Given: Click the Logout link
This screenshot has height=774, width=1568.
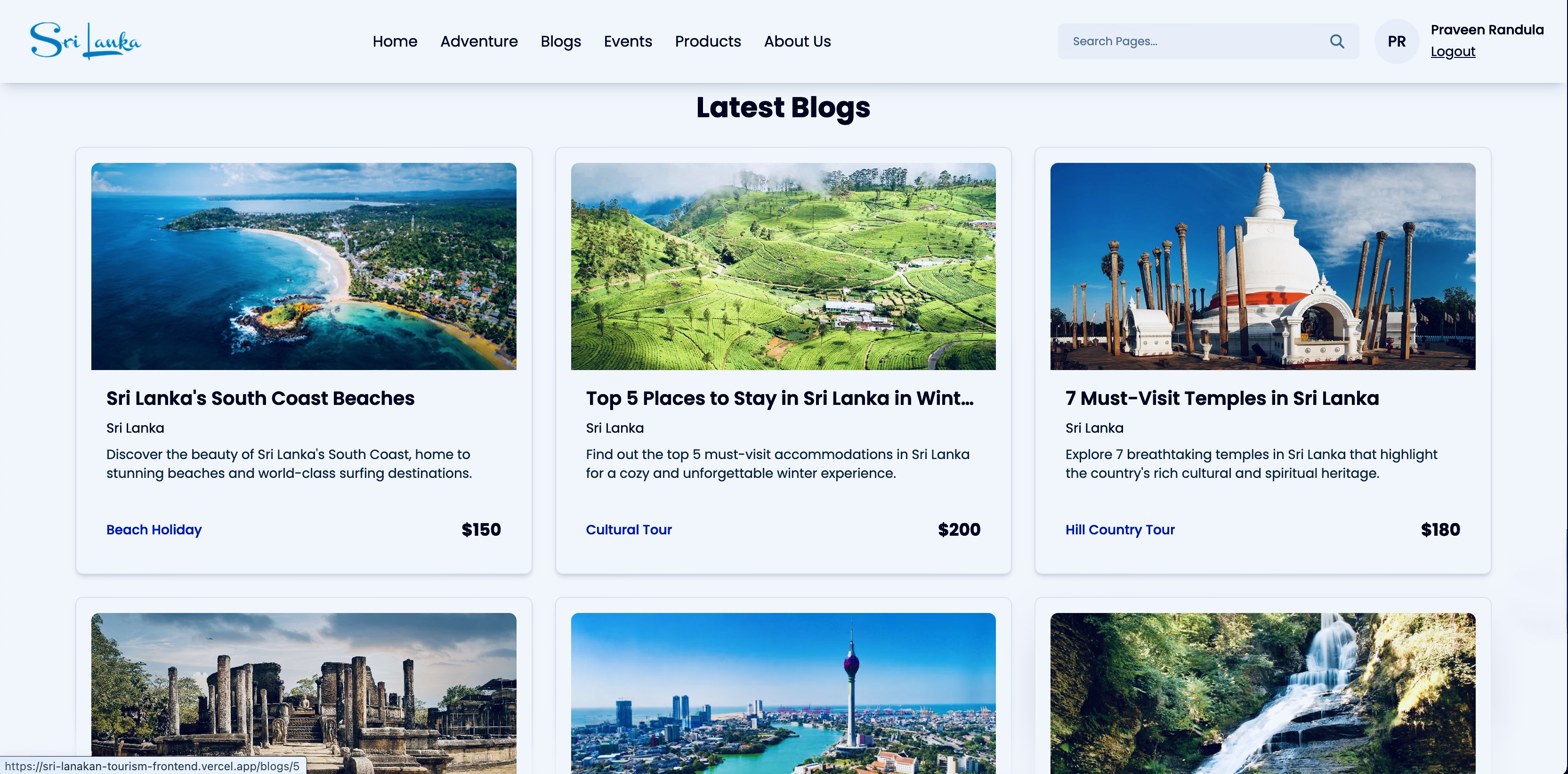Looking at the screenshot, I should click(x=1453, y=52).
